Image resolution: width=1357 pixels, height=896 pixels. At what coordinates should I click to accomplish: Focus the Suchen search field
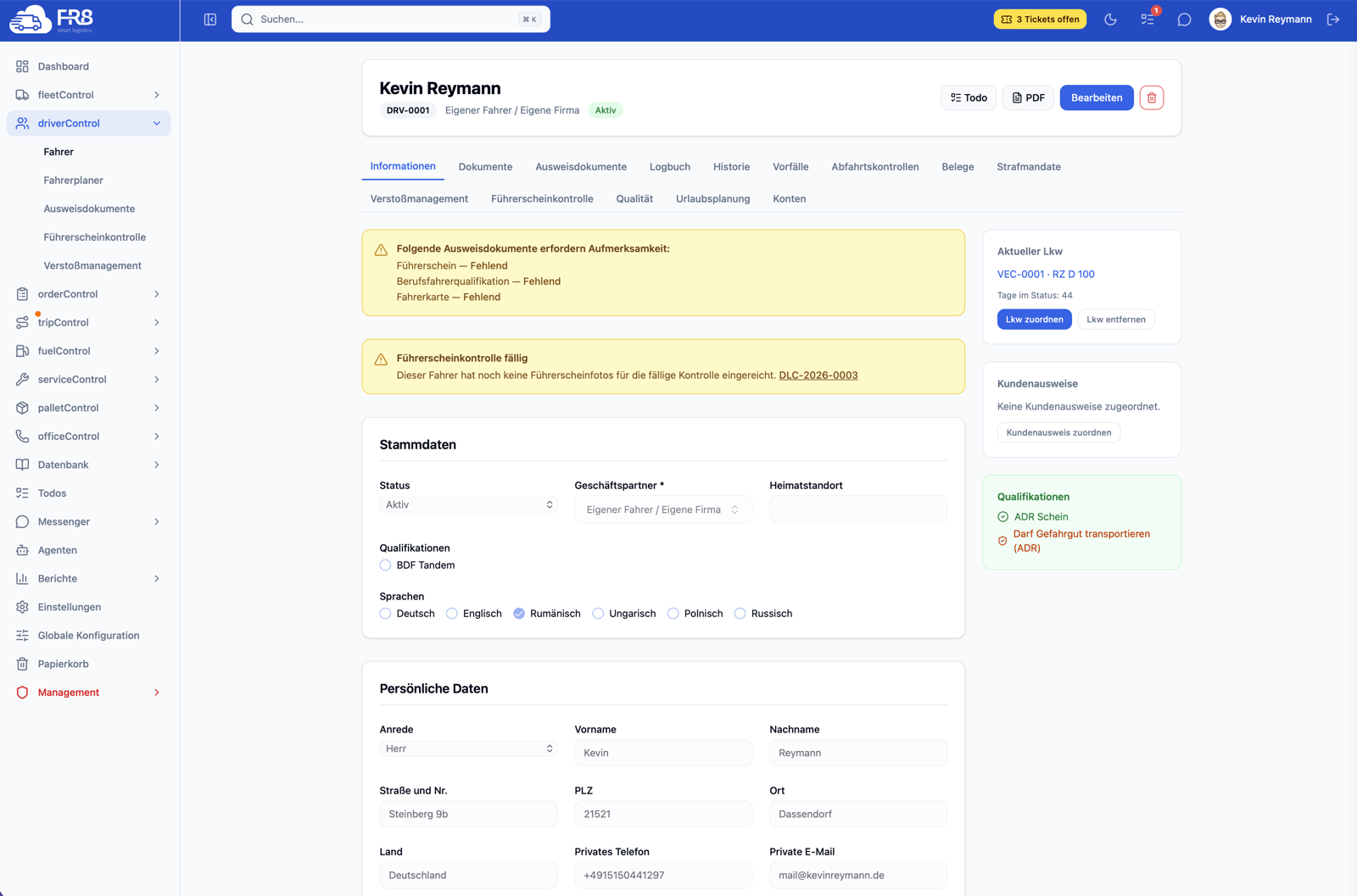(391, 19)
